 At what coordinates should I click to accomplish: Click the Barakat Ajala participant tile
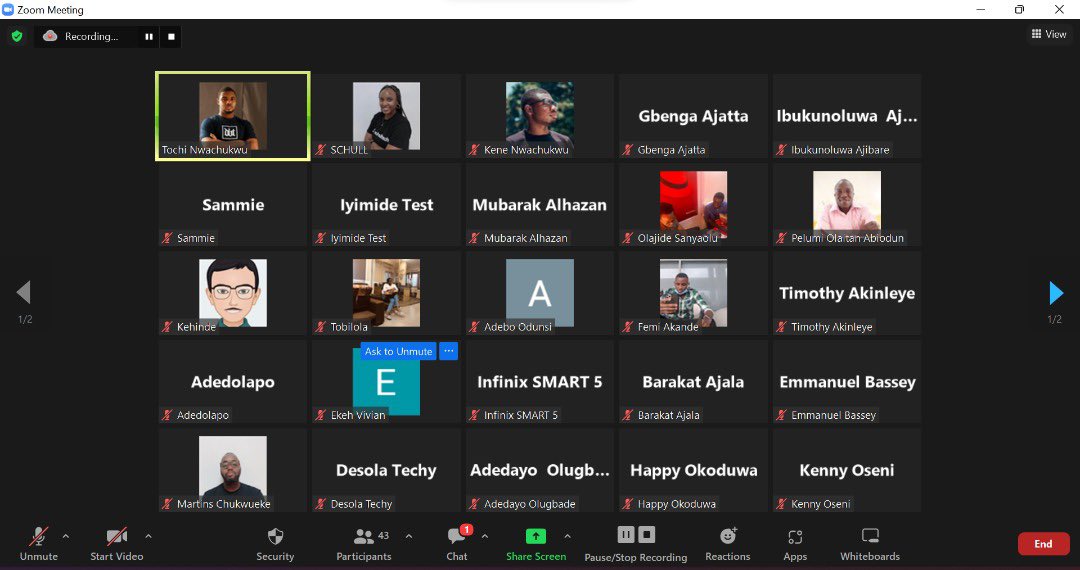[694, 381]
